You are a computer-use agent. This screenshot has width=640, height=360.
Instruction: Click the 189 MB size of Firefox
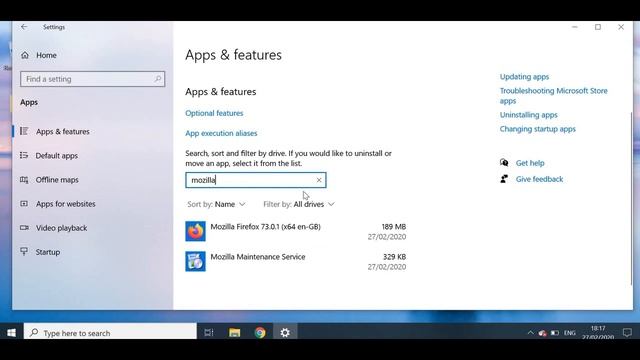pyautogui.click(x=393, y=227)
